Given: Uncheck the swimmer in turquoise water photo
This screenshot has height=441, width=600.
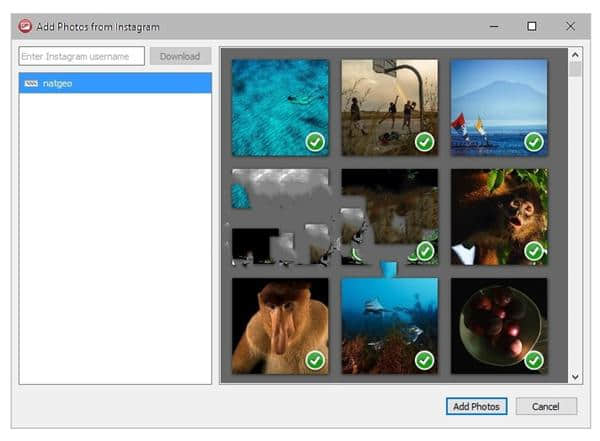Looking at the screenshot, I should pos(315,142).
